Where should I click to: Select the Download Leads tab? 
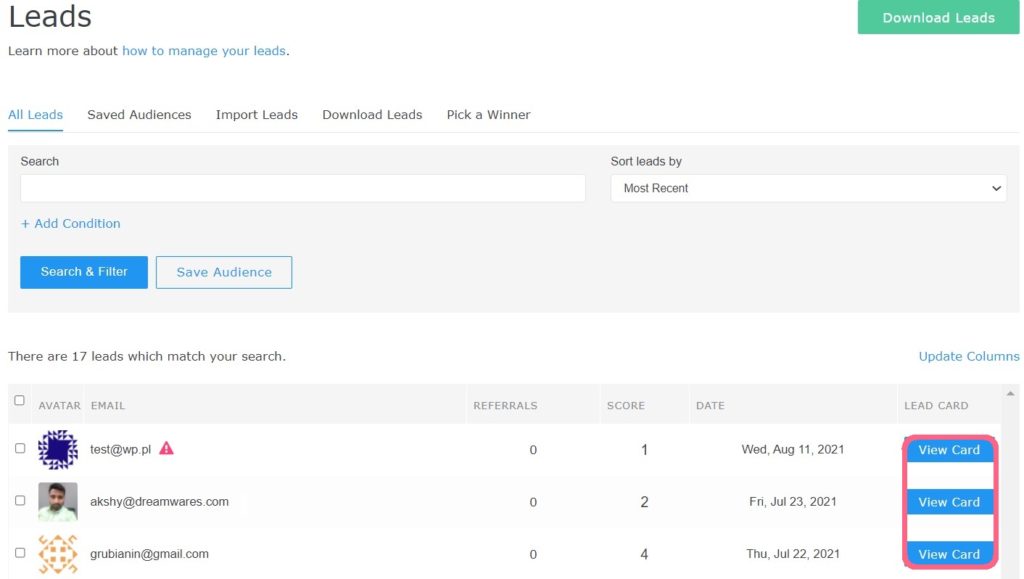(x=372, y=115)
